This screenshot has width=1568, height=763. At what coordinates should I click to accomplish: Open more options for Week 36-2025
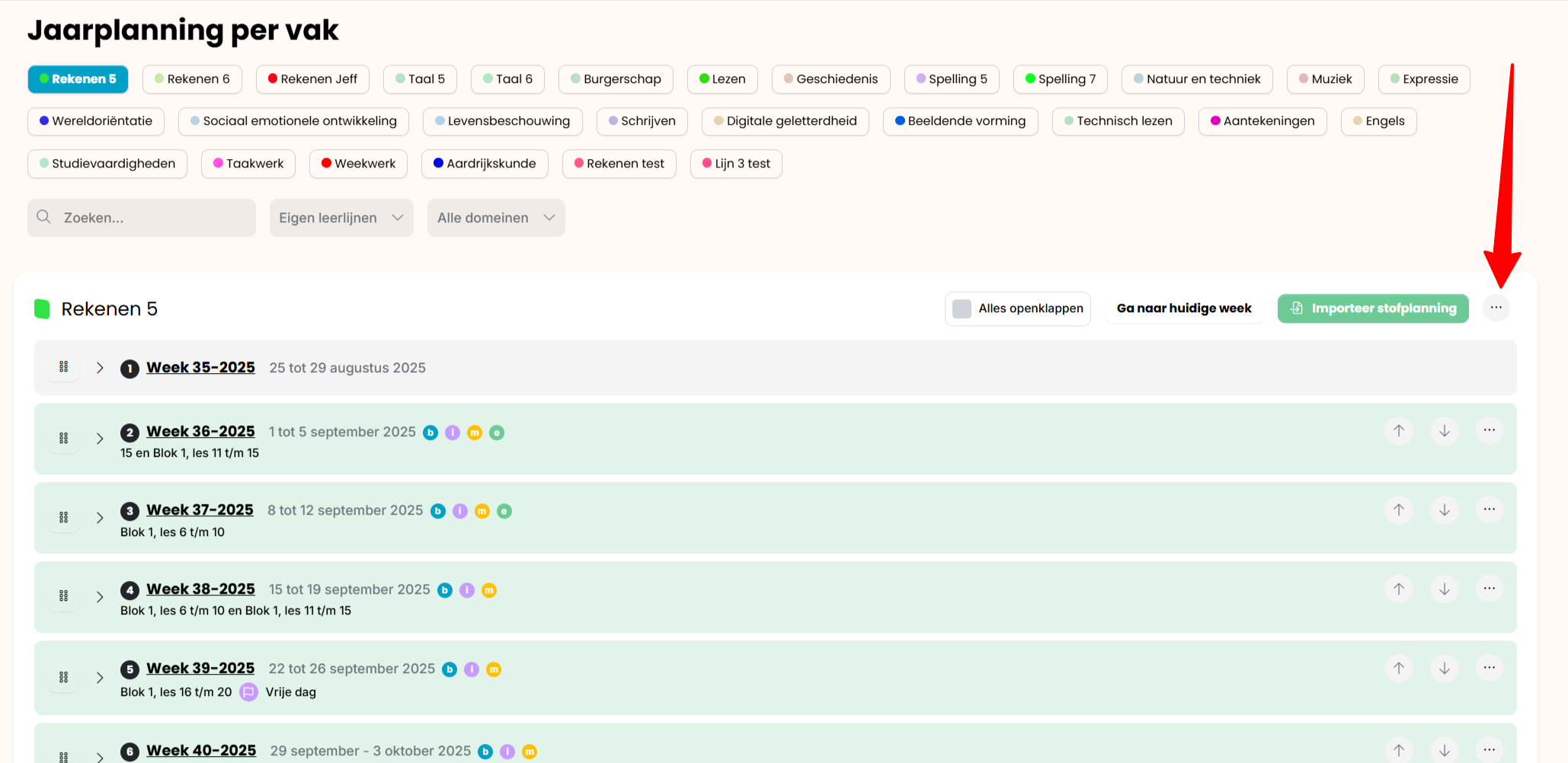click(x=1490, y=431)
